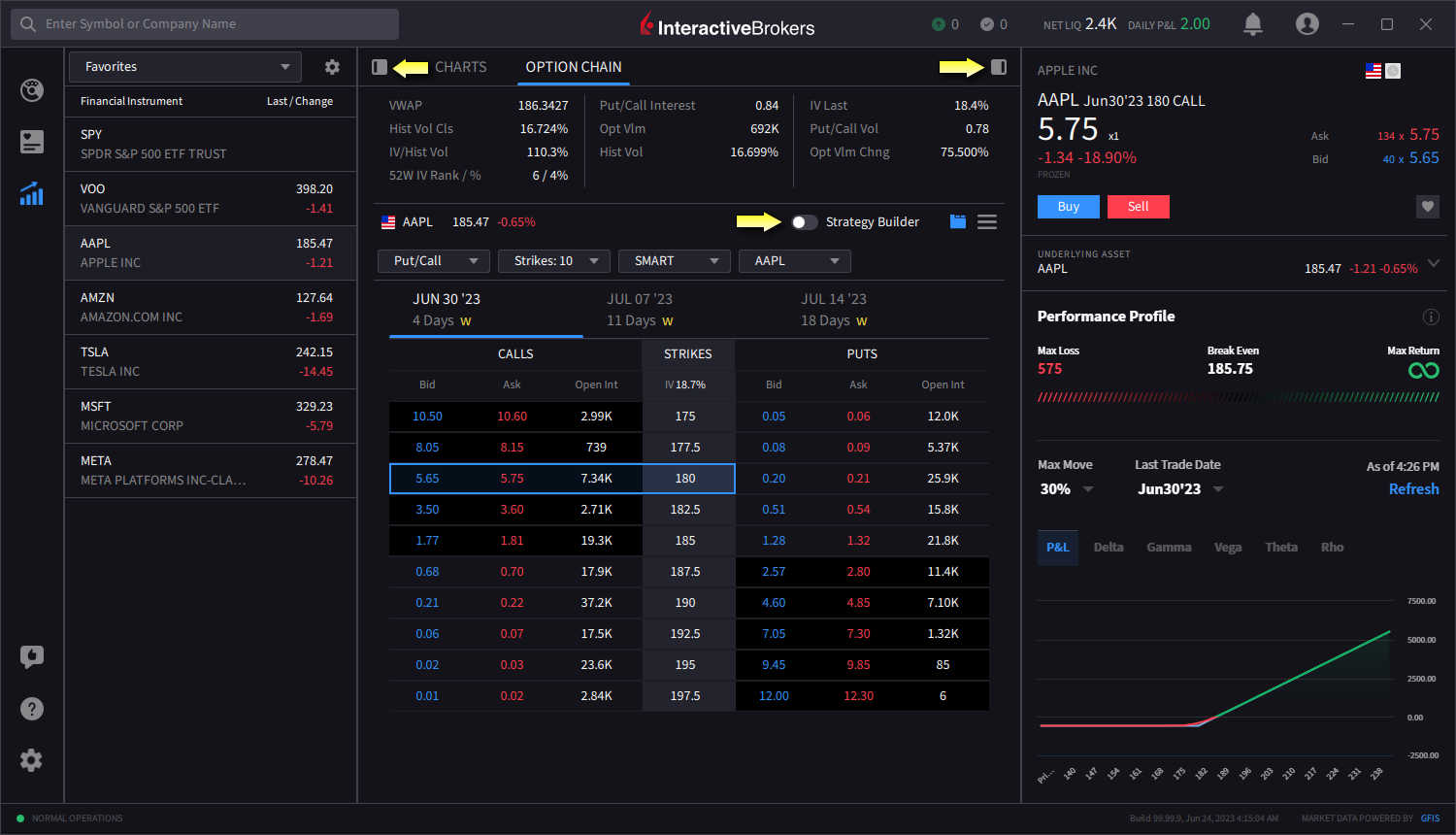Screen dimensions: 1456x835
Task: Open the Strikes: 10 dropdown
Action: pos(554,261)
